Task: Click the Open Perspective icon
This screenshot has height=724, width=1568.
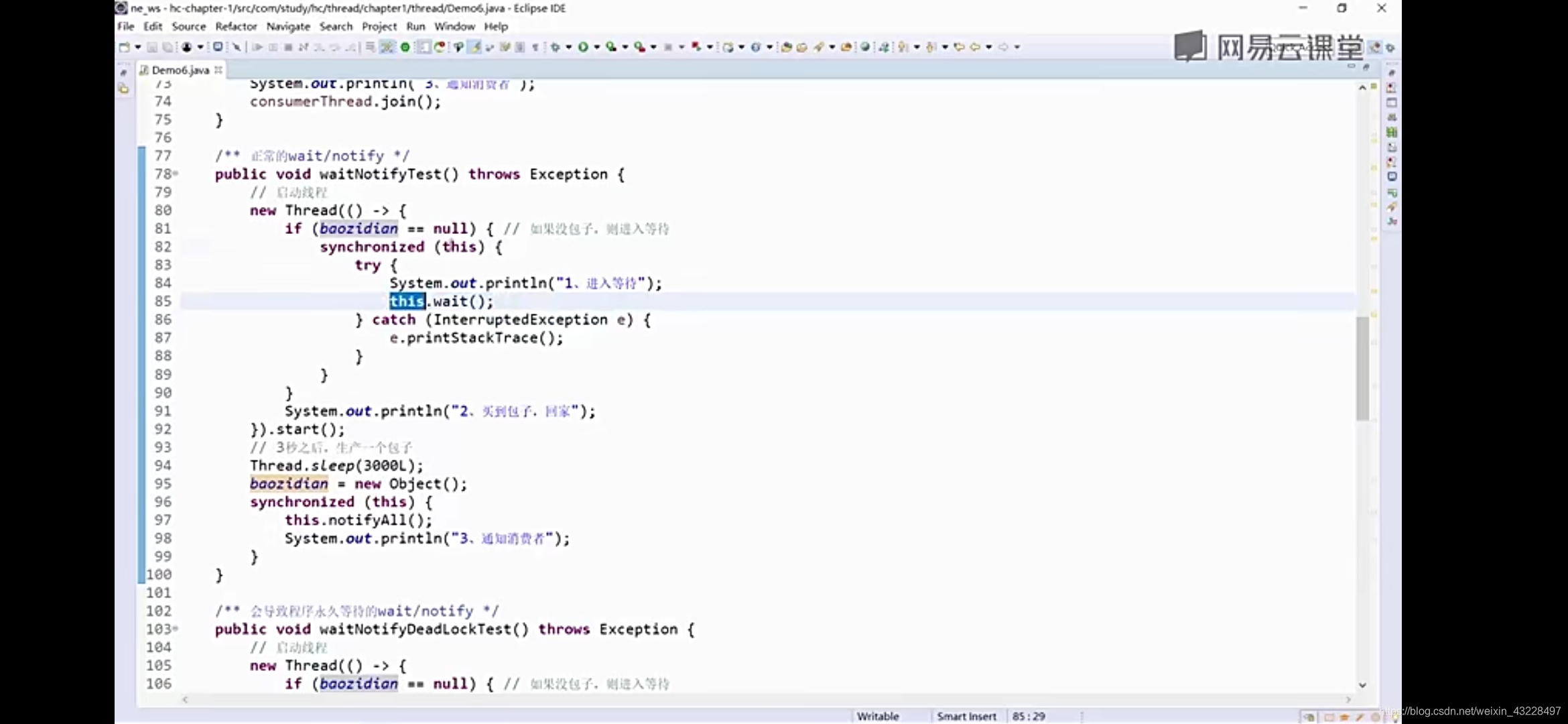Action: click(1375, 47)
